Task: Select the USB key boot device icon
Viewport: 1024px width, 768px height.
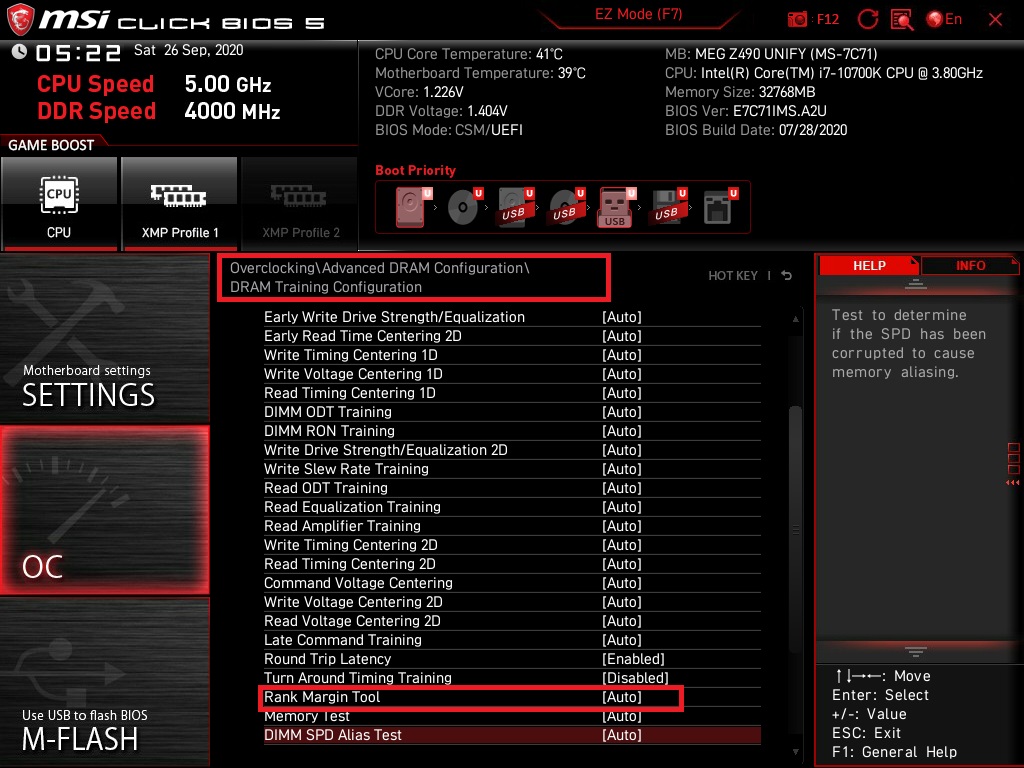Action: click(616, 208)
